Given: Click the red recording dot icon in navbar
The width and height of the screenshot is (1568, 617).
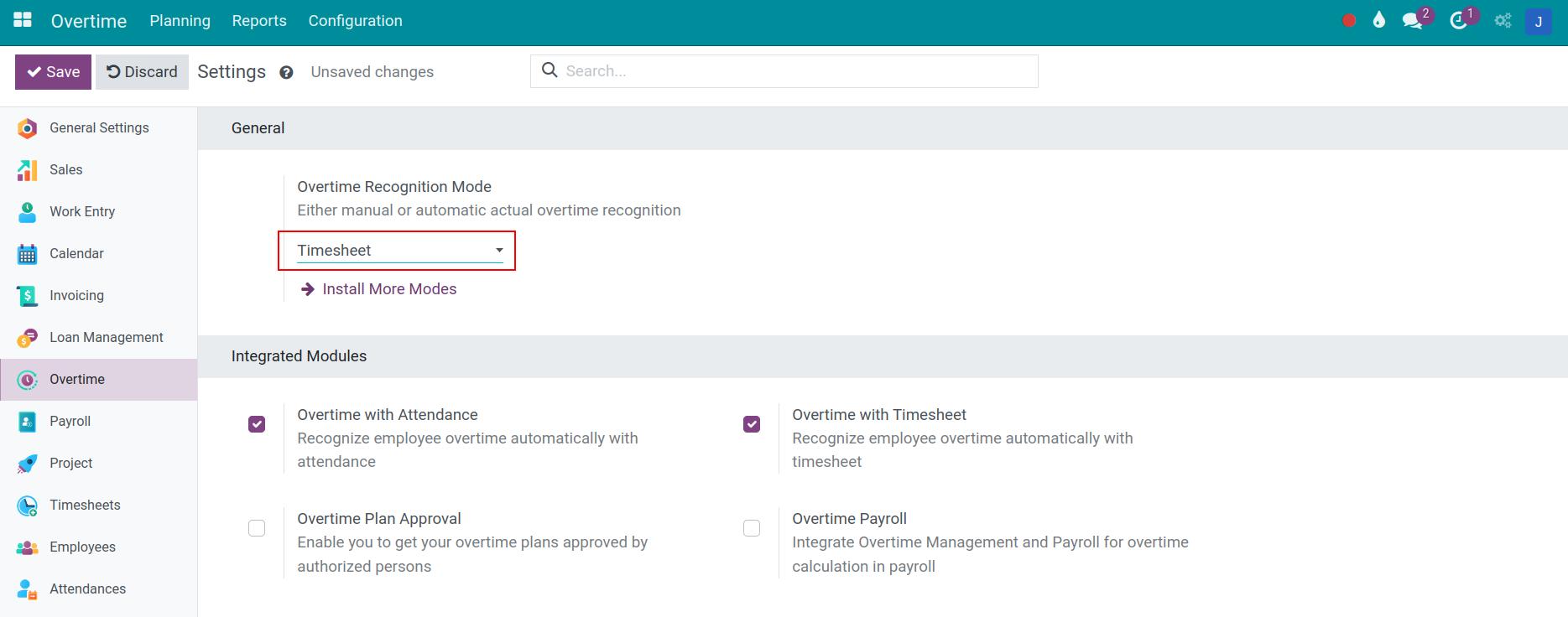Looking at the screenshot, I should 1349,21.
